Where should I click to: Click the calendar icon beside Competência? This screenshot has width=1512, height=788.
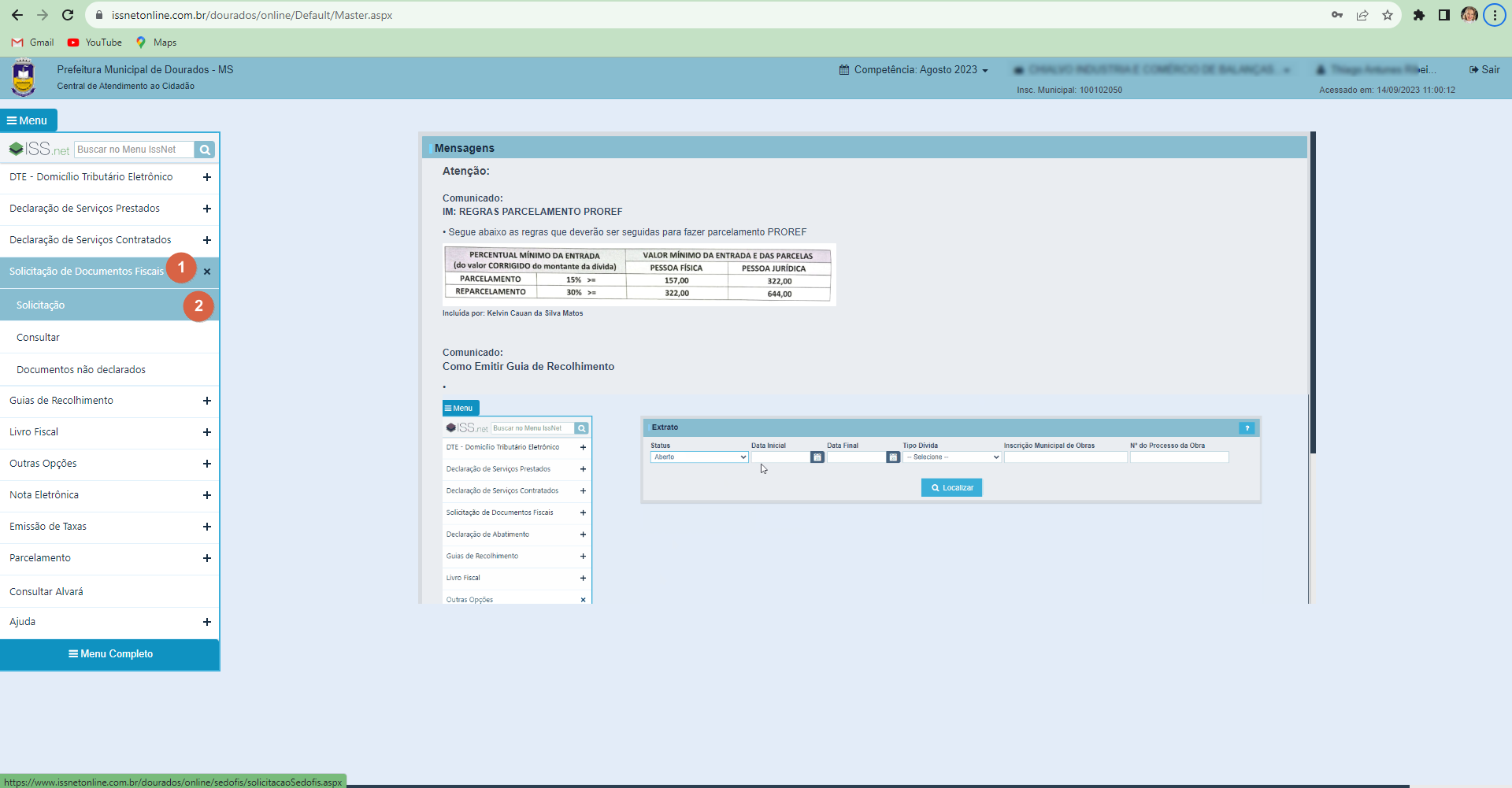click(844, 70)
